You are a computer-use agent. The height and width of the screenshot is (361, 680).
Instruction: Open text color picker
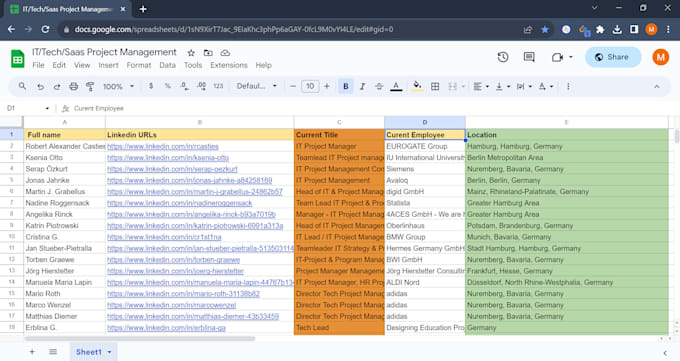pos(396,86)
